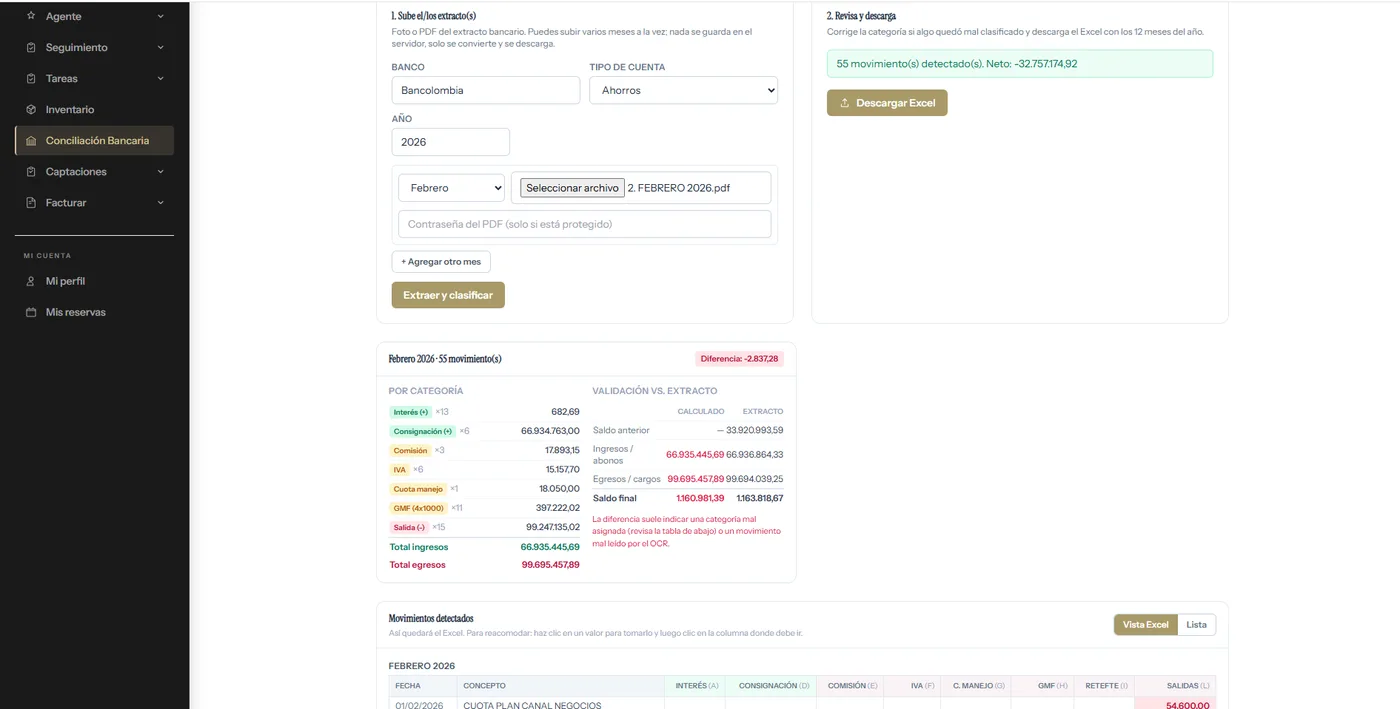The image size is (1400, 709).
Task: Click the COMISIÓN (E) column header
Action: [851, 686]
